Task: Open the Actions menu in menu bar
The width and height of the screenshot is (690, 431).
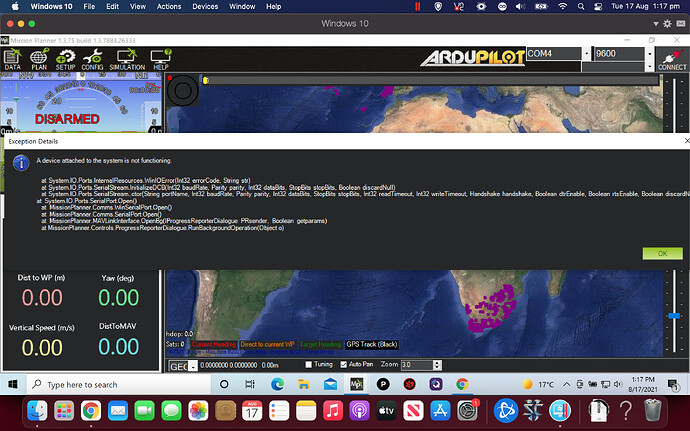Action: tap(168, 6)
